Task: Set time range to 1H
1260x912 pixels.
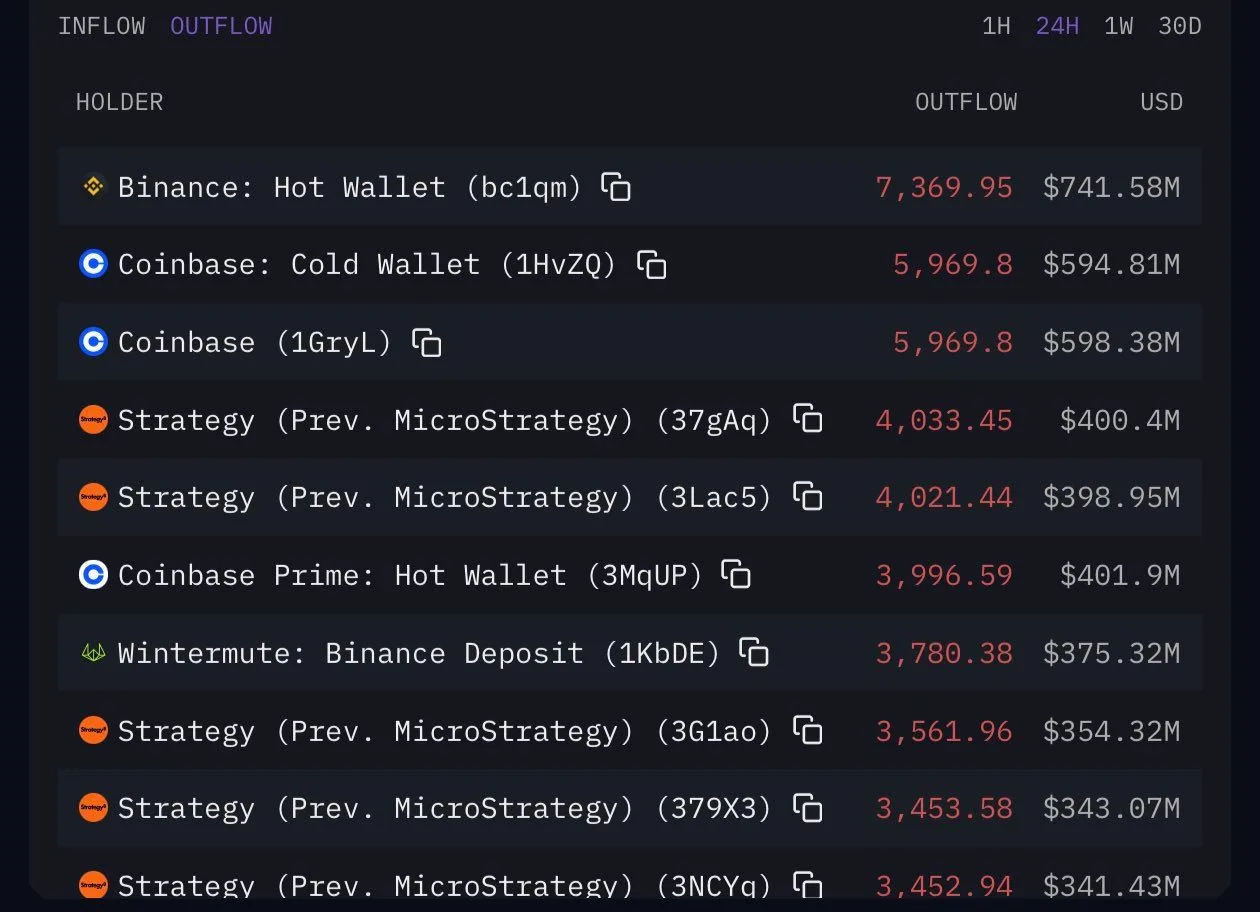Action: tap(996, 26)
